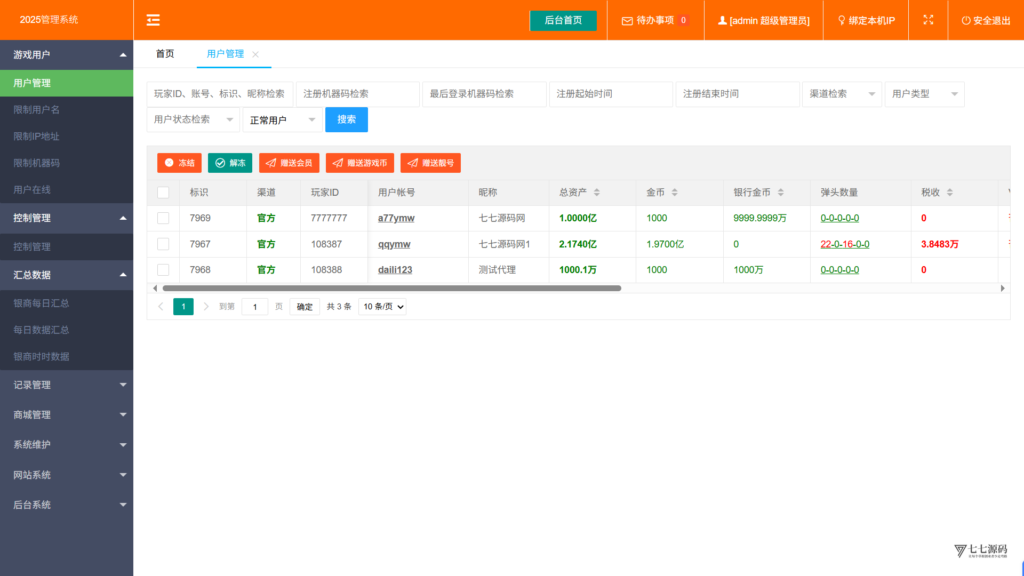
Task: Click horizontal scrollbar right arrow
Action: 1002,288
